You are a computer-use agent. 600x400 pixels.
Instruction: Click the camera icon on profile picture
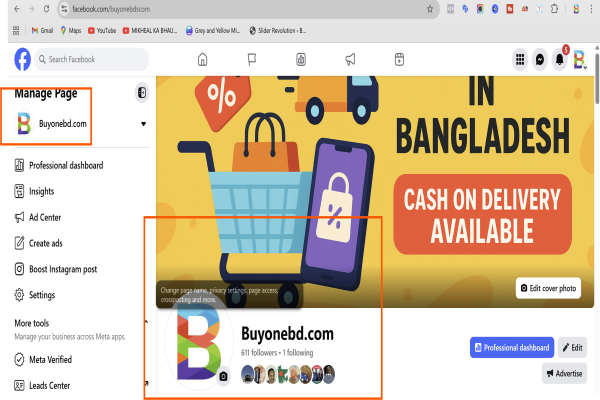point(224,376)
